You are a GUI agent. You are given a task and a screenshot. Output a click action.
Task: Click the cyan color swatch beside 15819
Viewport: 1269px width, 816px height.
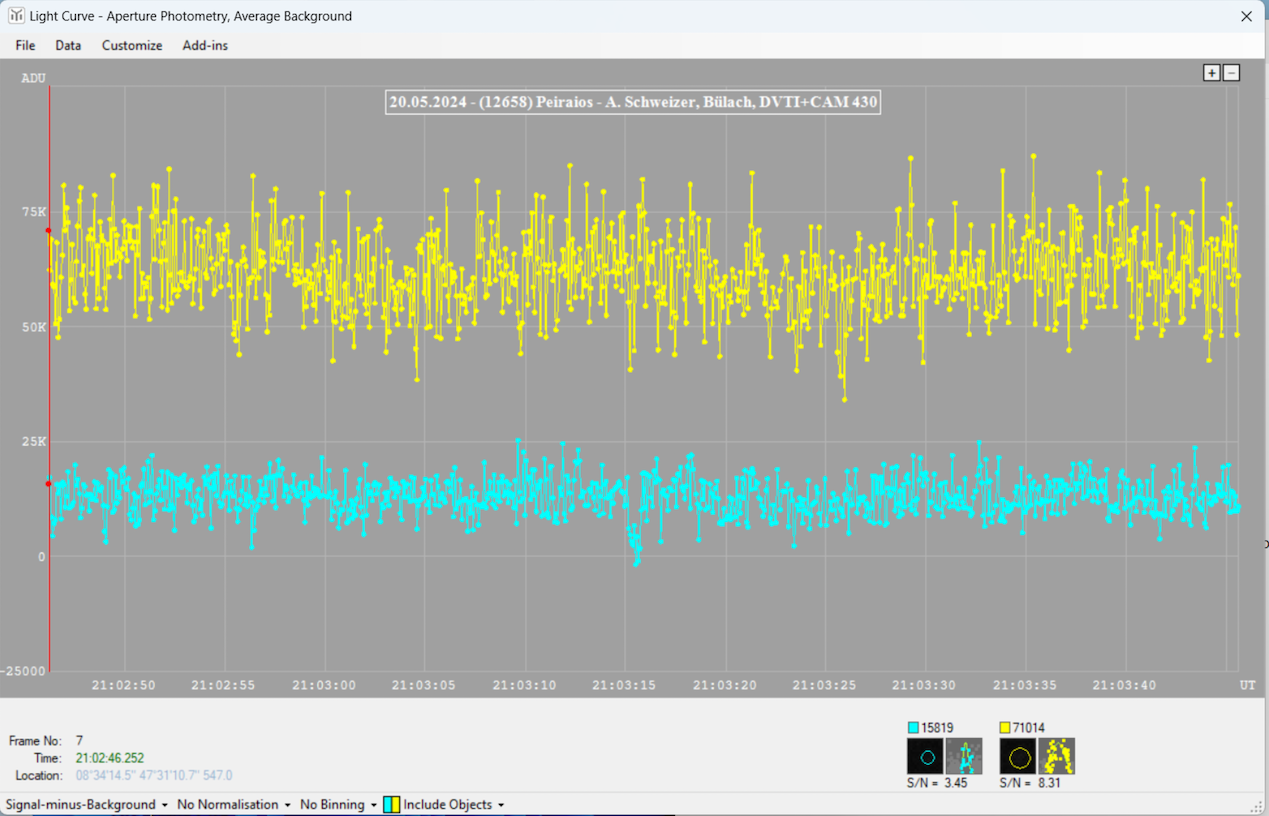(913, 728)
